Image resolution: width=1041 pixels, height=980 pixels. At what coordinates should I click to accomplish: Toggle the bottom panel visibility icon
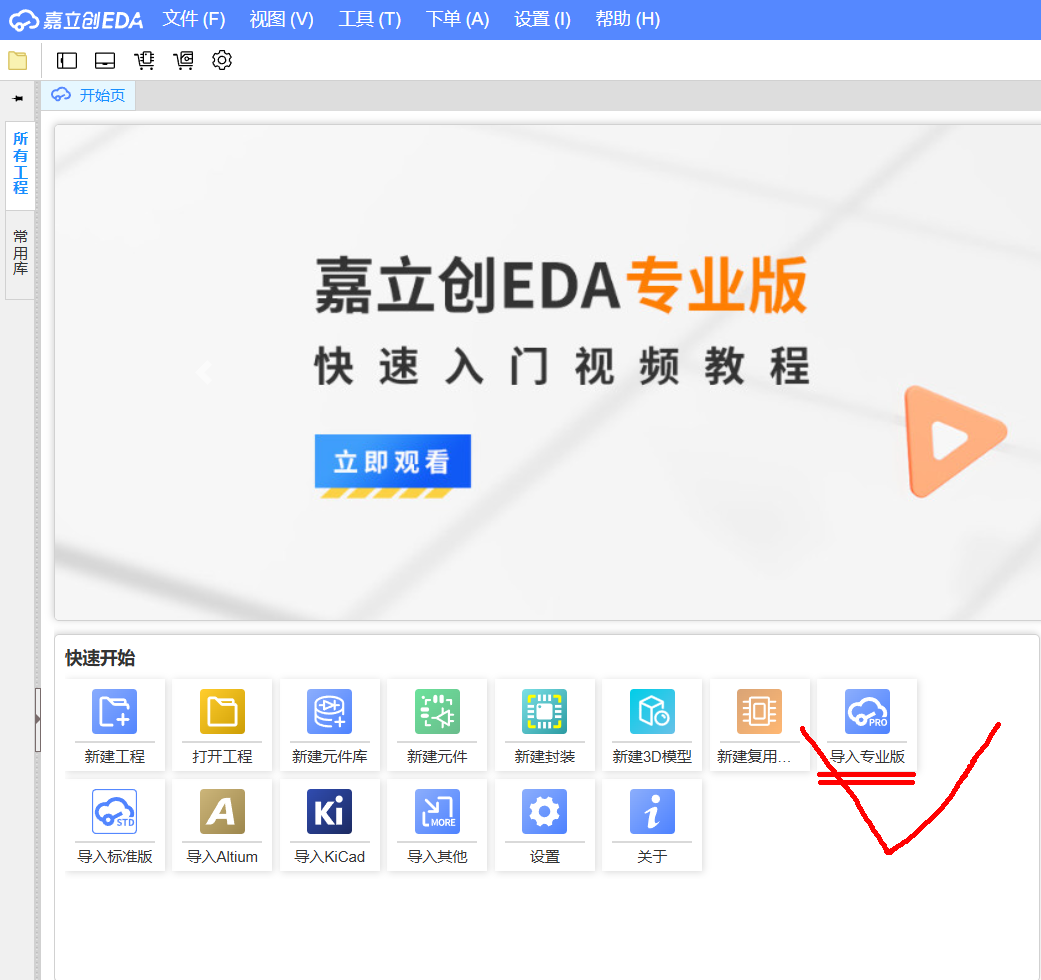tap(104, 60)
